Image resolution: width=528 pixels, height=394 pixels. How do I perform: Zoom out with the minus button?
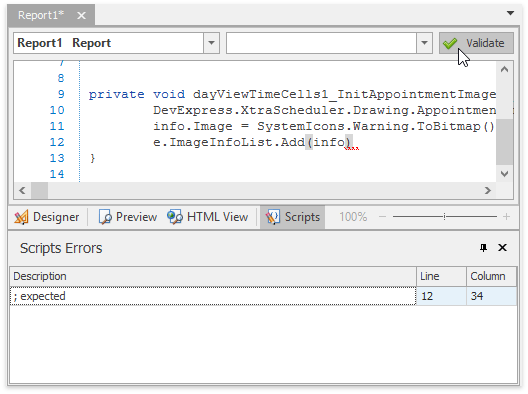coord(382,217)
